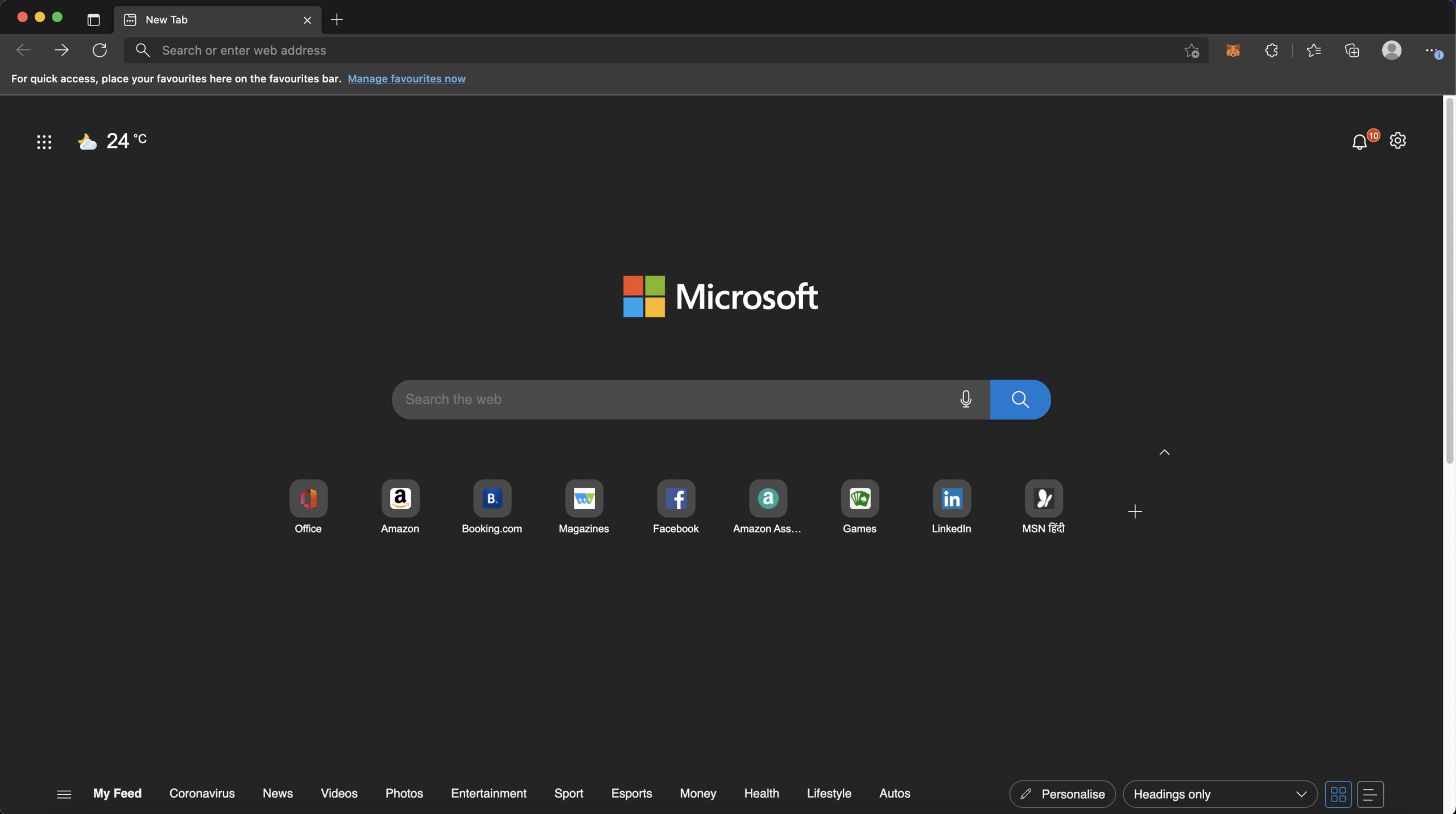
Task: Open page settings gear
Action: tap(1397, 140)
